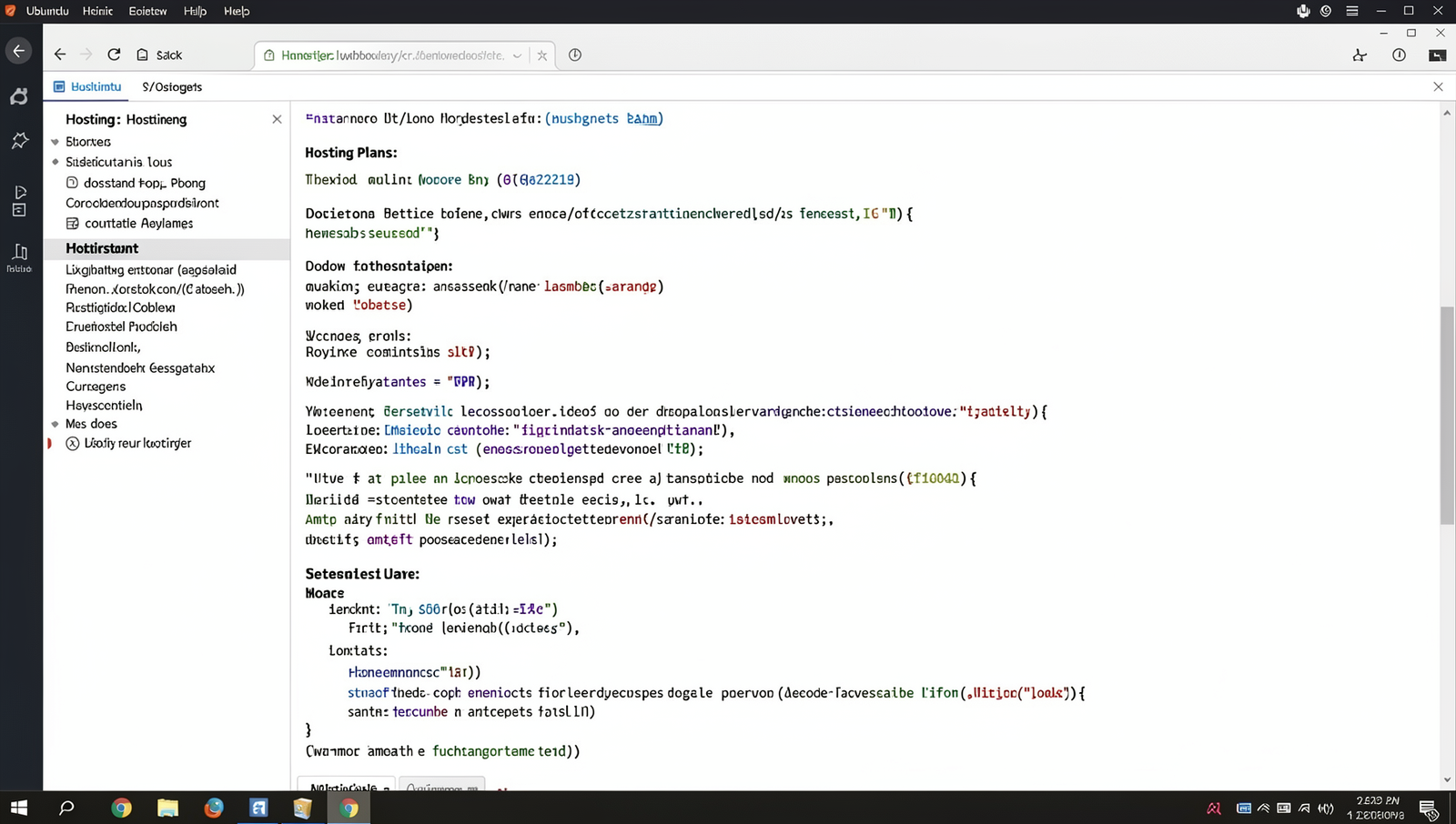Open the favorites star icon at toolbar right
This screenshot has width=1456, height=824.
pos(1360,55)
